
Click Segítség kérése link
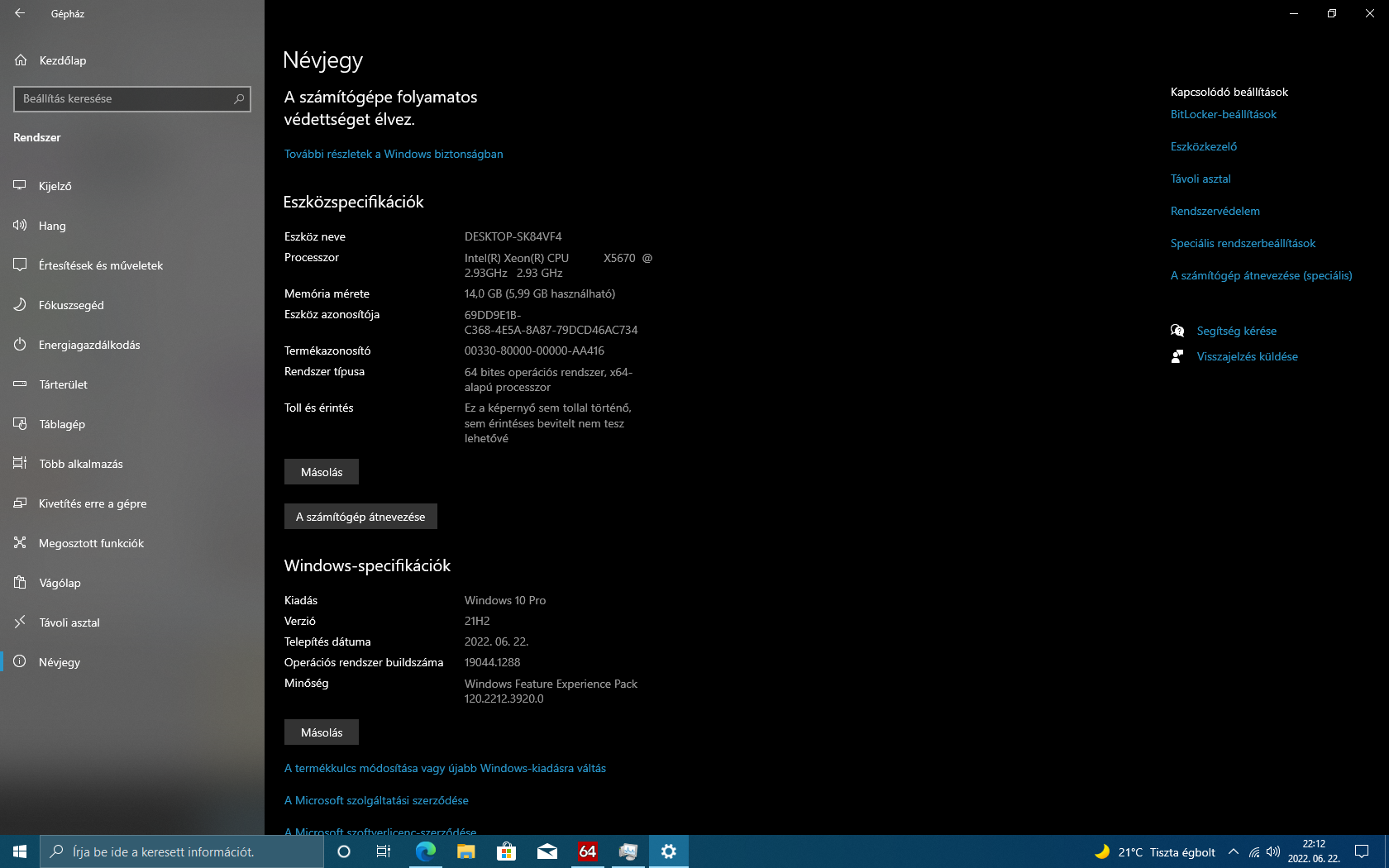1236,331
